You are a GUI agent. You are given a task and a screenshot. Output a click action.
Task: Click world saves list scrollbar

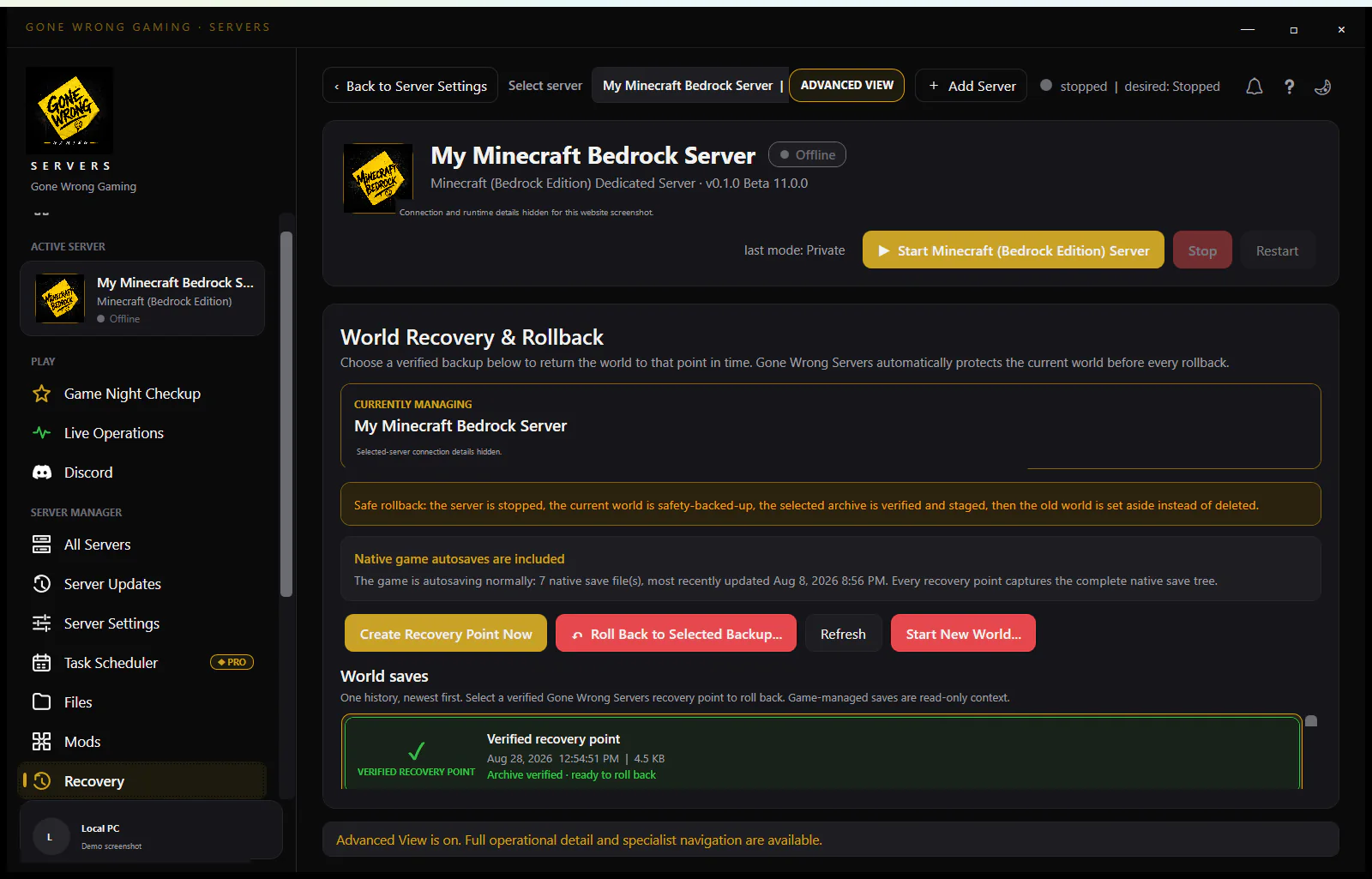(1311, 721)
